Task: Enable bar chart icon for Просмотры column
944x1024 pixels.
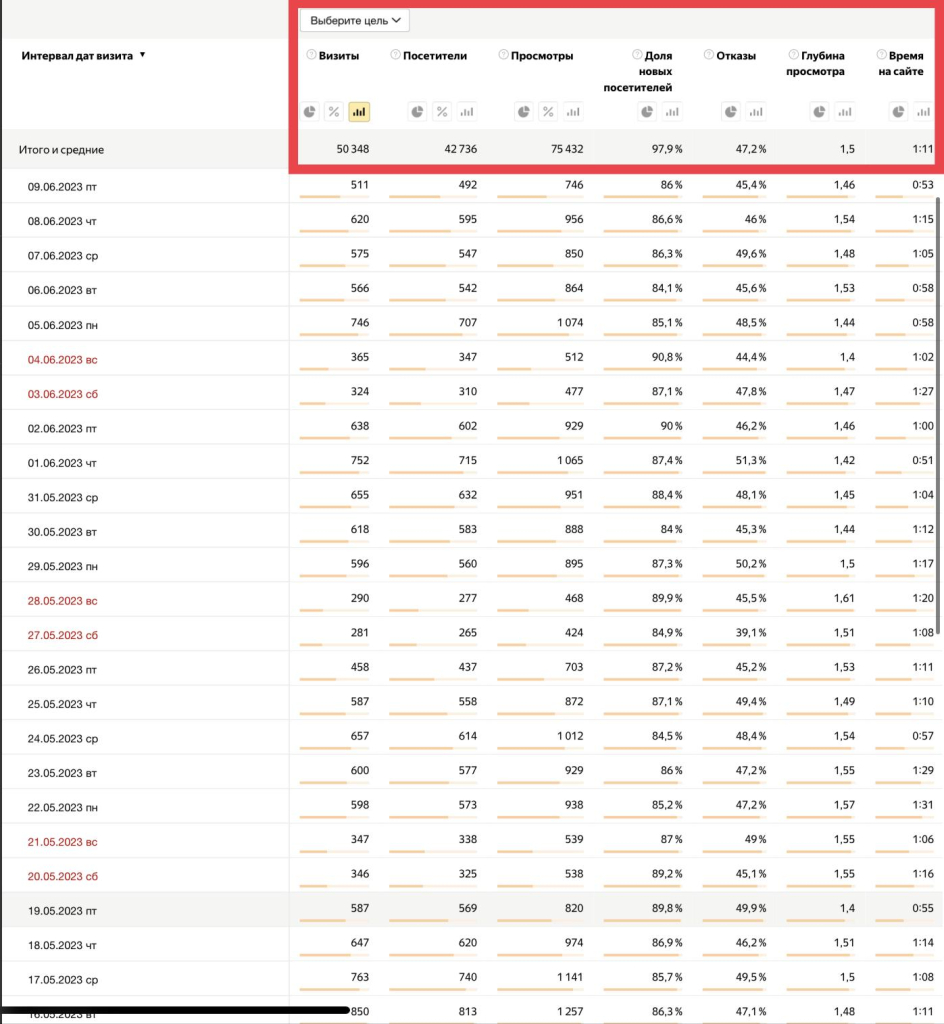Action: 572,112
